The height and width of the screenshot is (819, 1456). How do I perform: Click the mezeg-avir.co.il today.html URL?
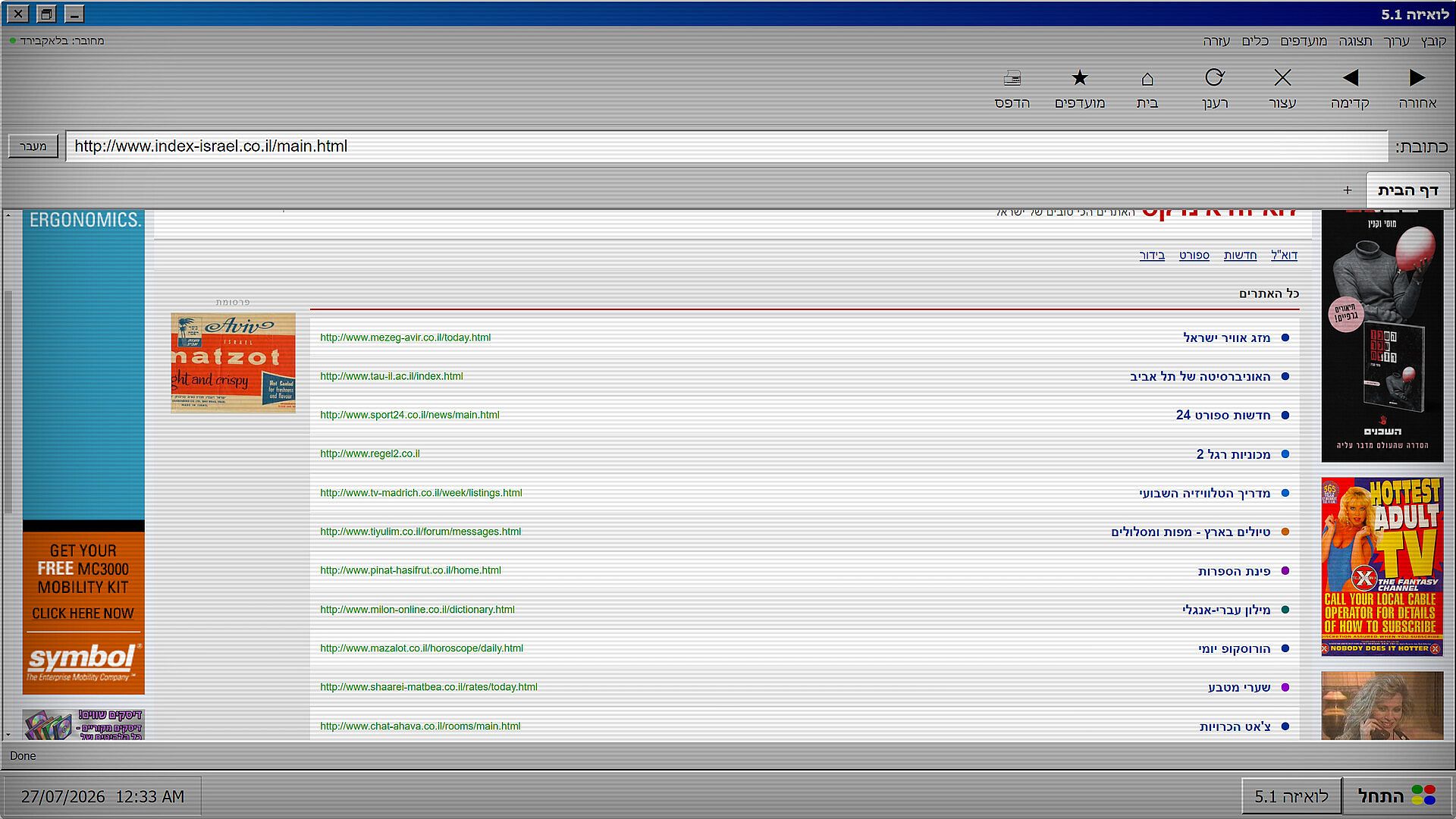pyautogui.click(x=405, y=337)
